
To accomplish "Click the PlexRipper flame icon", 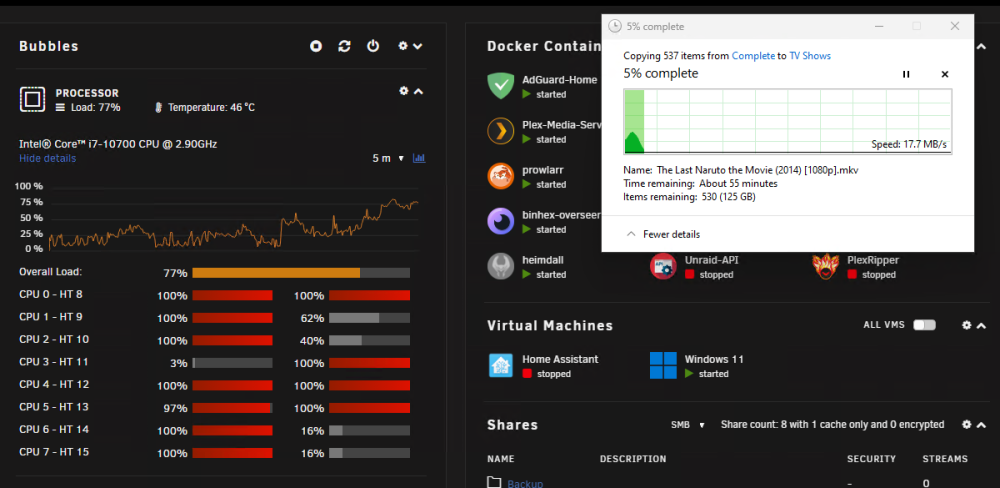I will (826, 267).
